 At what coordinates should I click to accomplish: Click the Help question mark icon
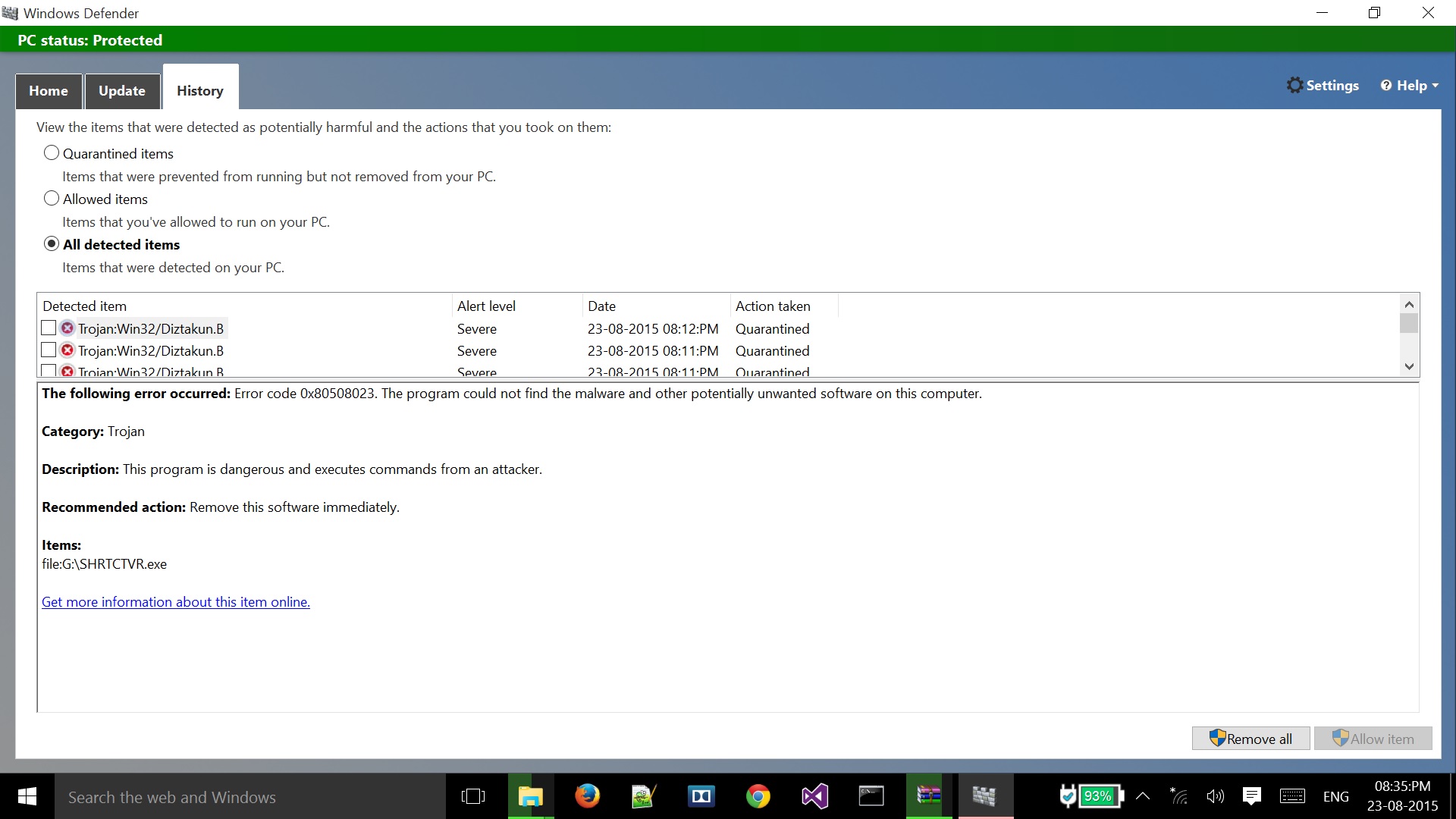[1386, 86]
